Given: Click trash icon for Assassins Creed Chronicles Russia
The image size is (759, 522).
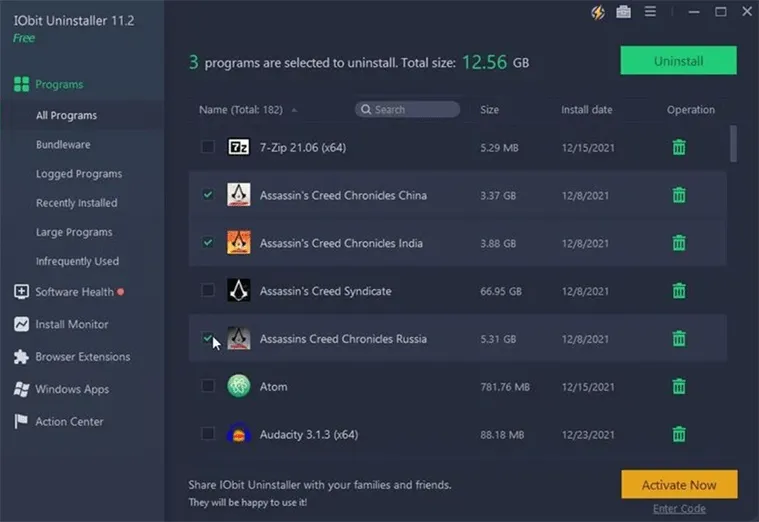Looking at the screenshot, I should click(679, 338).
